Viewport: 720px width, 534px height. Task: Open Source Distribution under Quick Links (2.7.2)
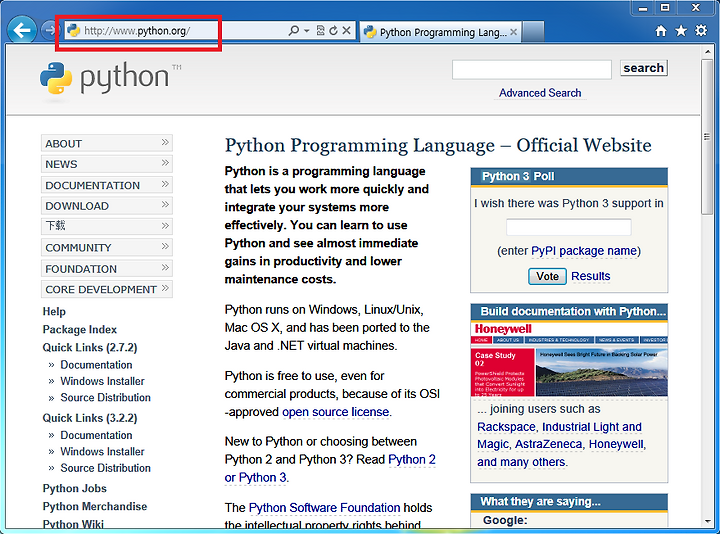pyautogui.click(x=106, y=398)
